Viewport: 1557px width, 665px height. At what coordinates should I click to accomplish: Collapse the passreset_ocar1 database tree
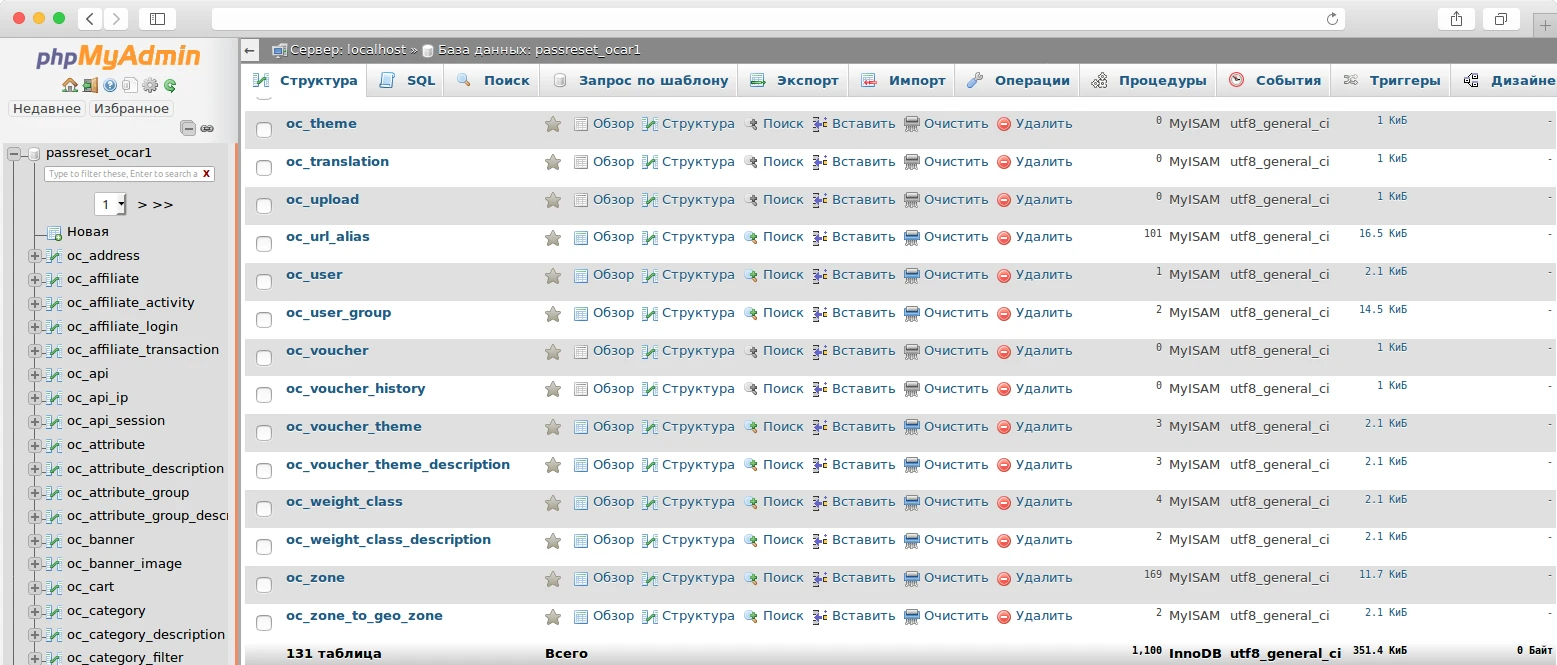[x=14, y=154]
